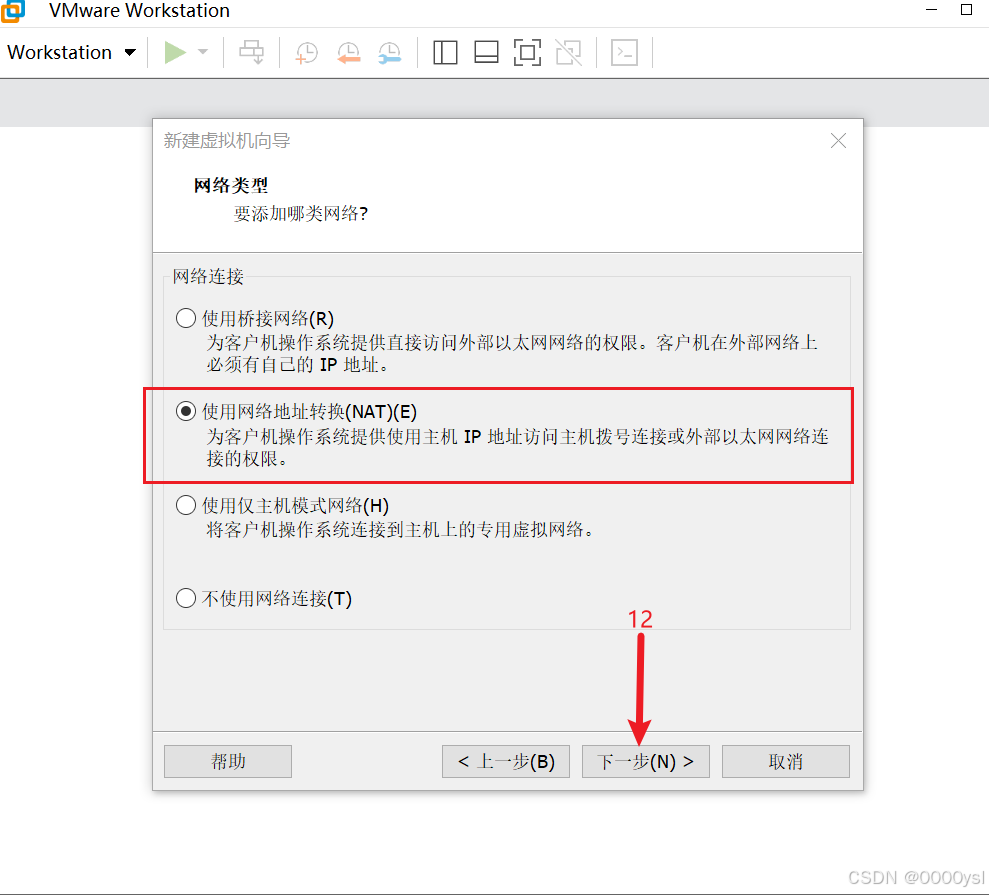Open Snapshot Manager with the clock-wrench icon

pyautogui.click(x=390, y=53)
